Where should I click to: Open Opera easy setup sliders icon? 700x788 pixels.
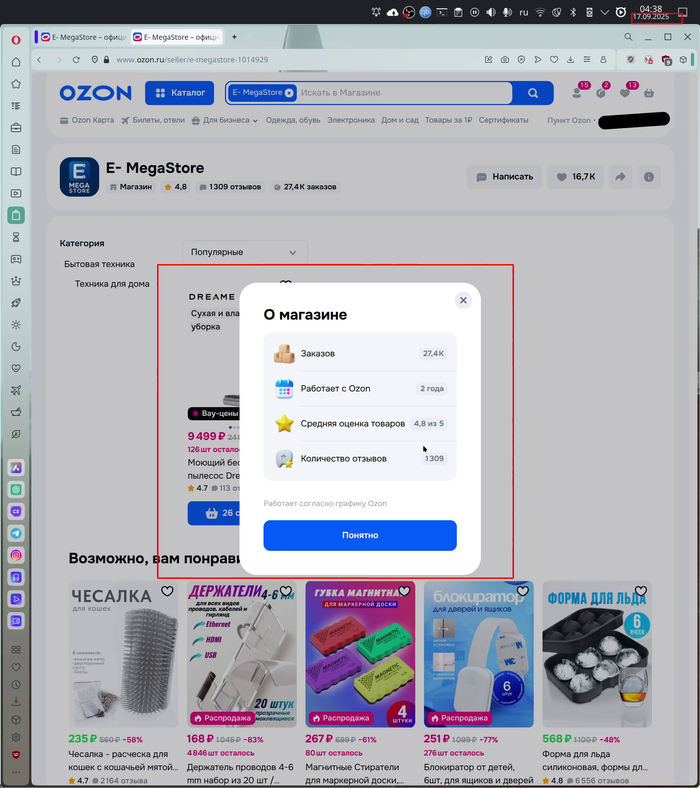[586, 60]
